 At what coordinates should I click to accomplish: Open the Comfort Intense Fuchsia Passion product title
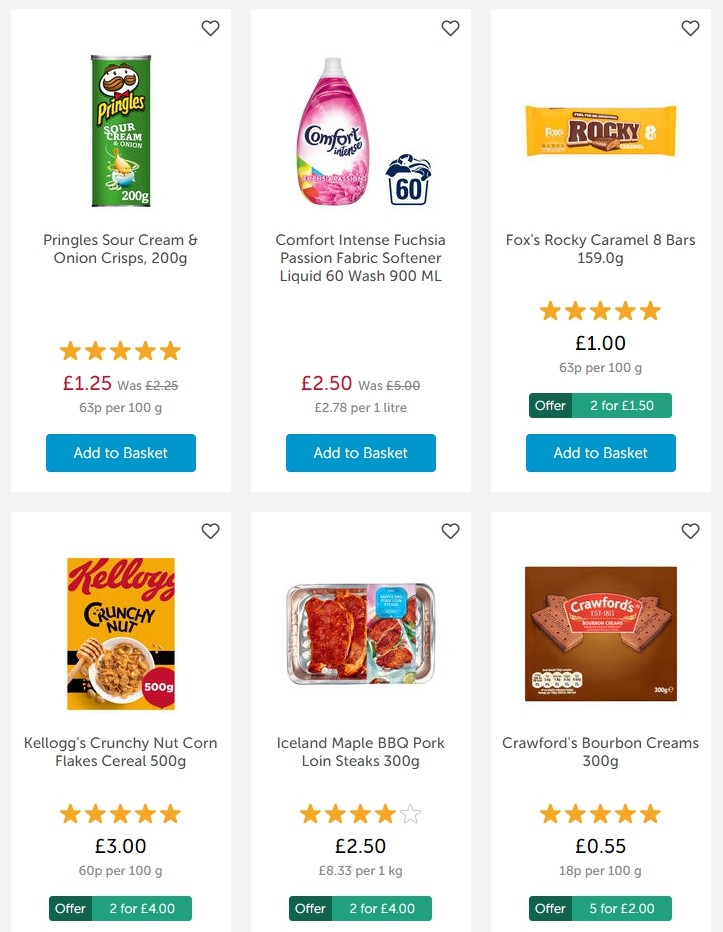[x=360, y=257]
